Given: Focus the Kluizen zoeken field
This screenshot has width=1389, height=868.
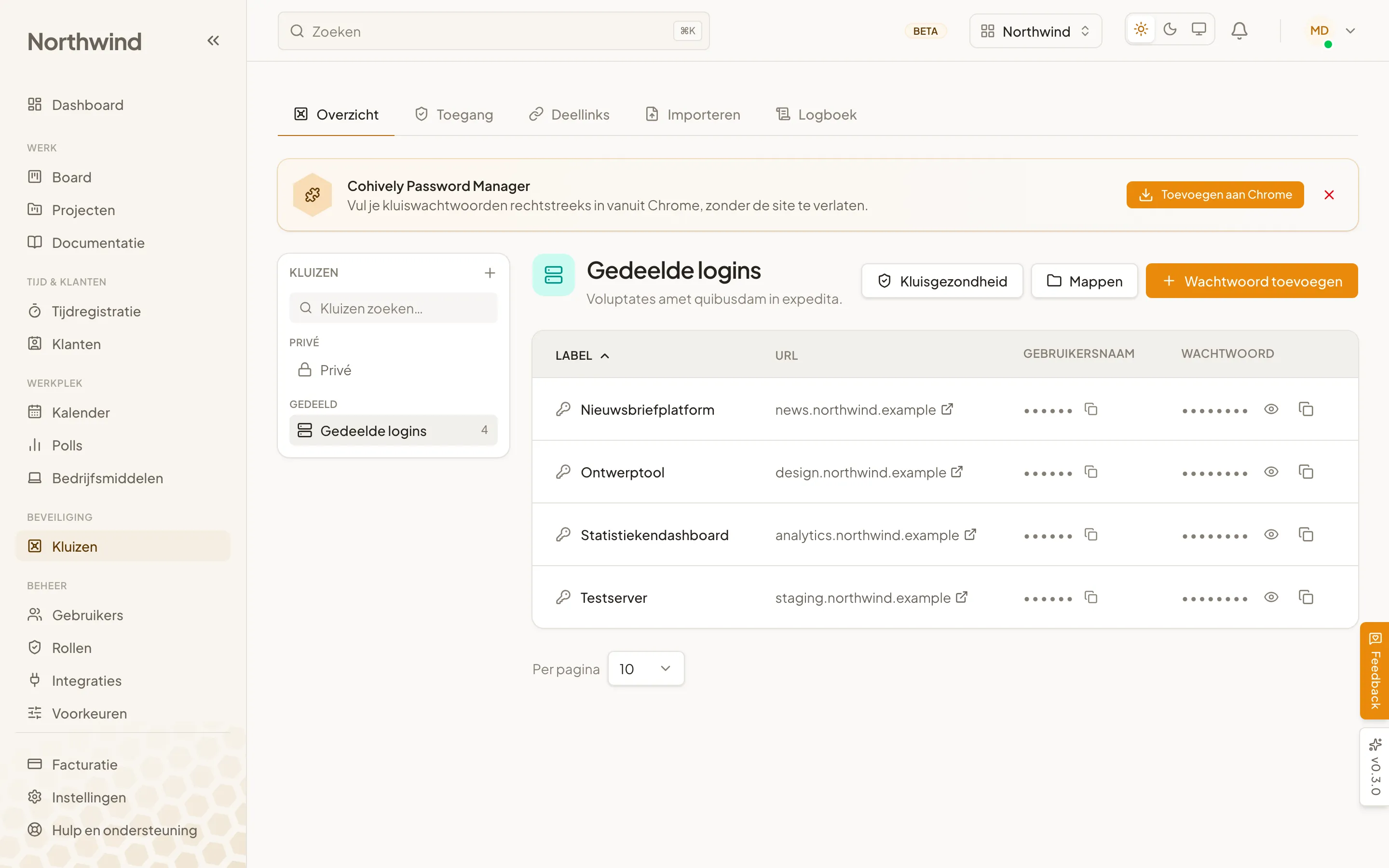Looking at the screenshot, I should tap(393, 308).
